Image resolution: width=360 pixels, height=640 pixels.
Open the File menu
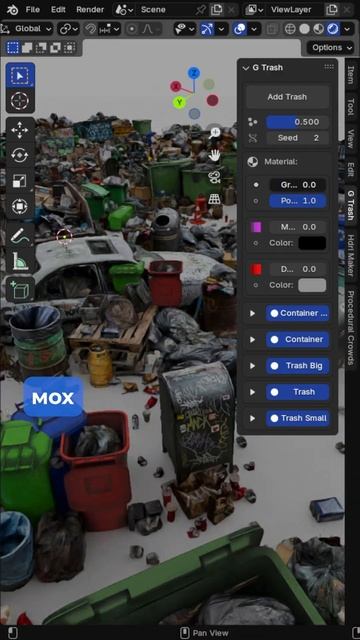(33, 9)
